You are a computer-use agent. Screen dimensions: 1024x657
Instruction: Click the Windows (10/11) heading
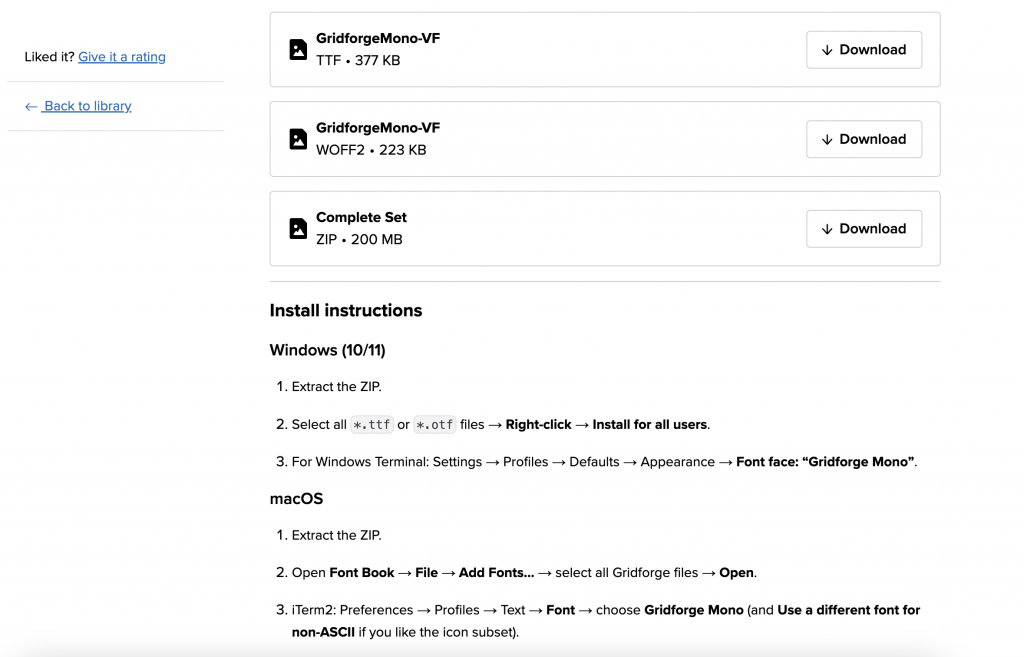pyautogui.click(x=327, y=350)
